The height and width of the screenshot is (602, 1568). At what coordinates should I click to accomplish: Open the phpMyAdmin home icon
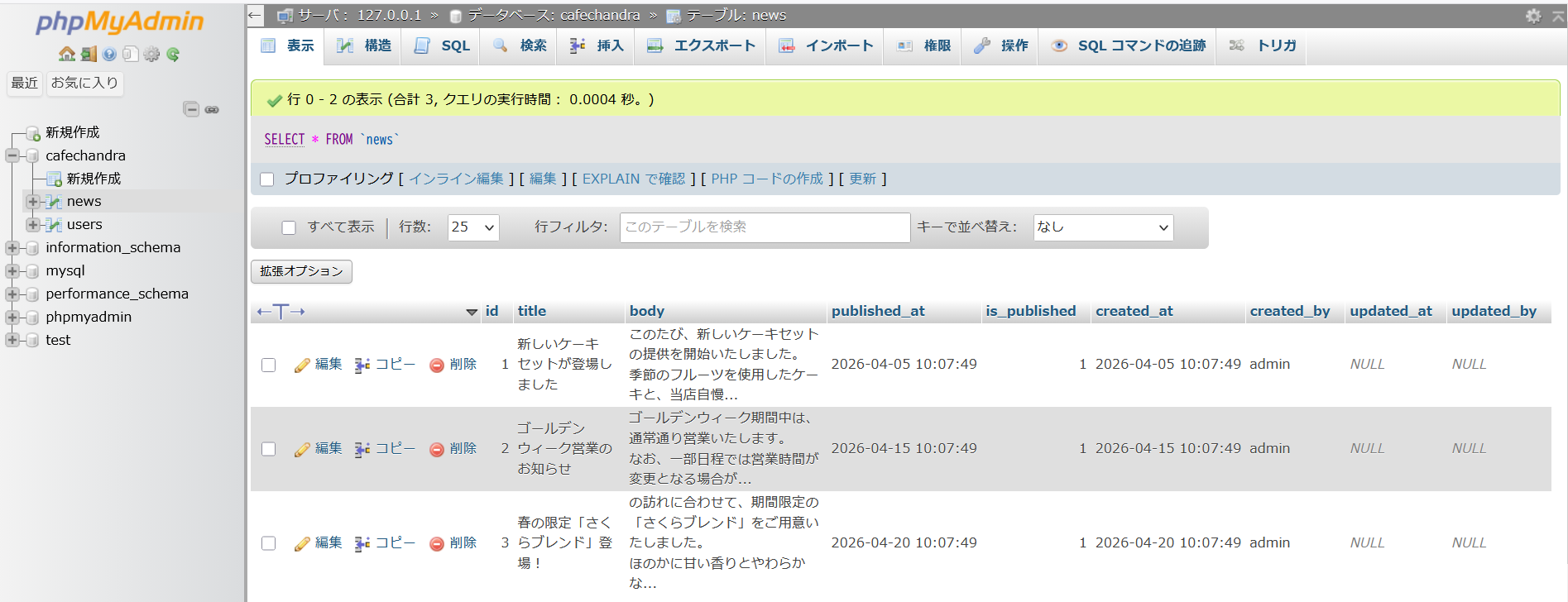[x=67, y=54]
